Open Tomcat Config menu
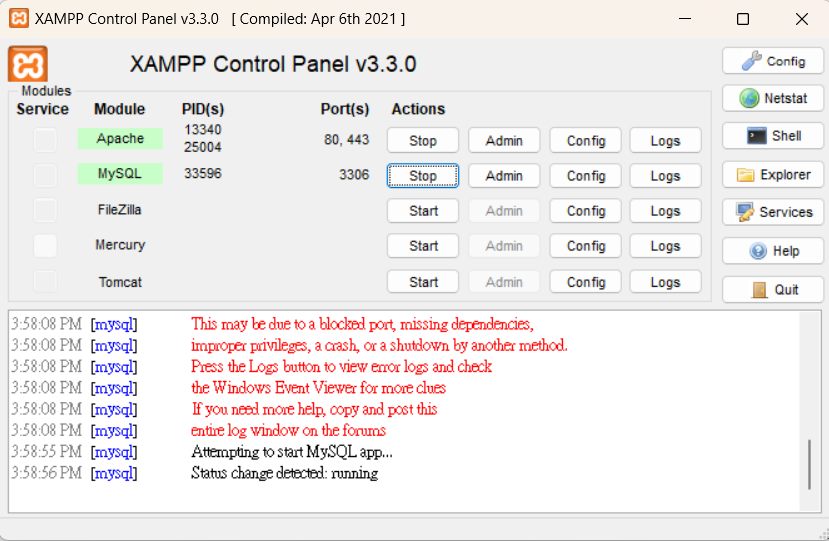Screen dimensions: 829x541 click(x=586, y=282)
